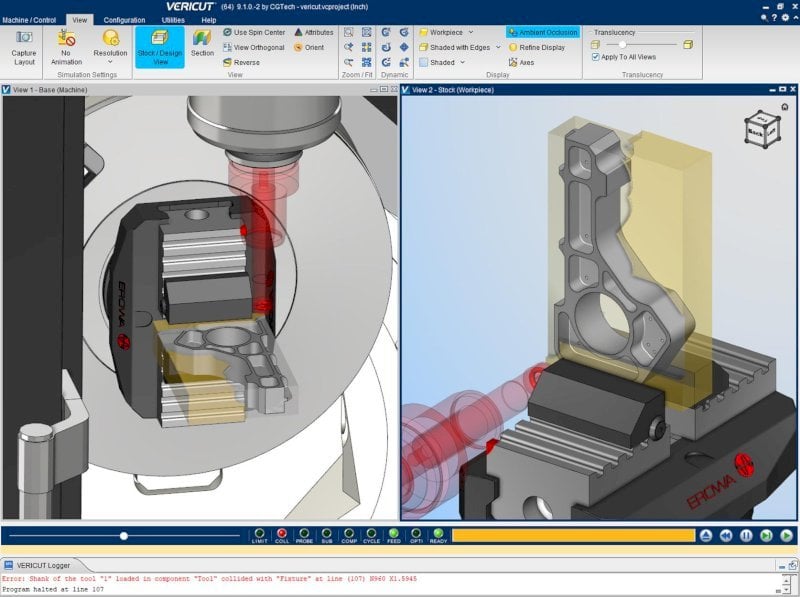This screenshot has height=597, width=800.
Task: Click the bottom-left Dynamic rotate icon
Action: point(386,62)
